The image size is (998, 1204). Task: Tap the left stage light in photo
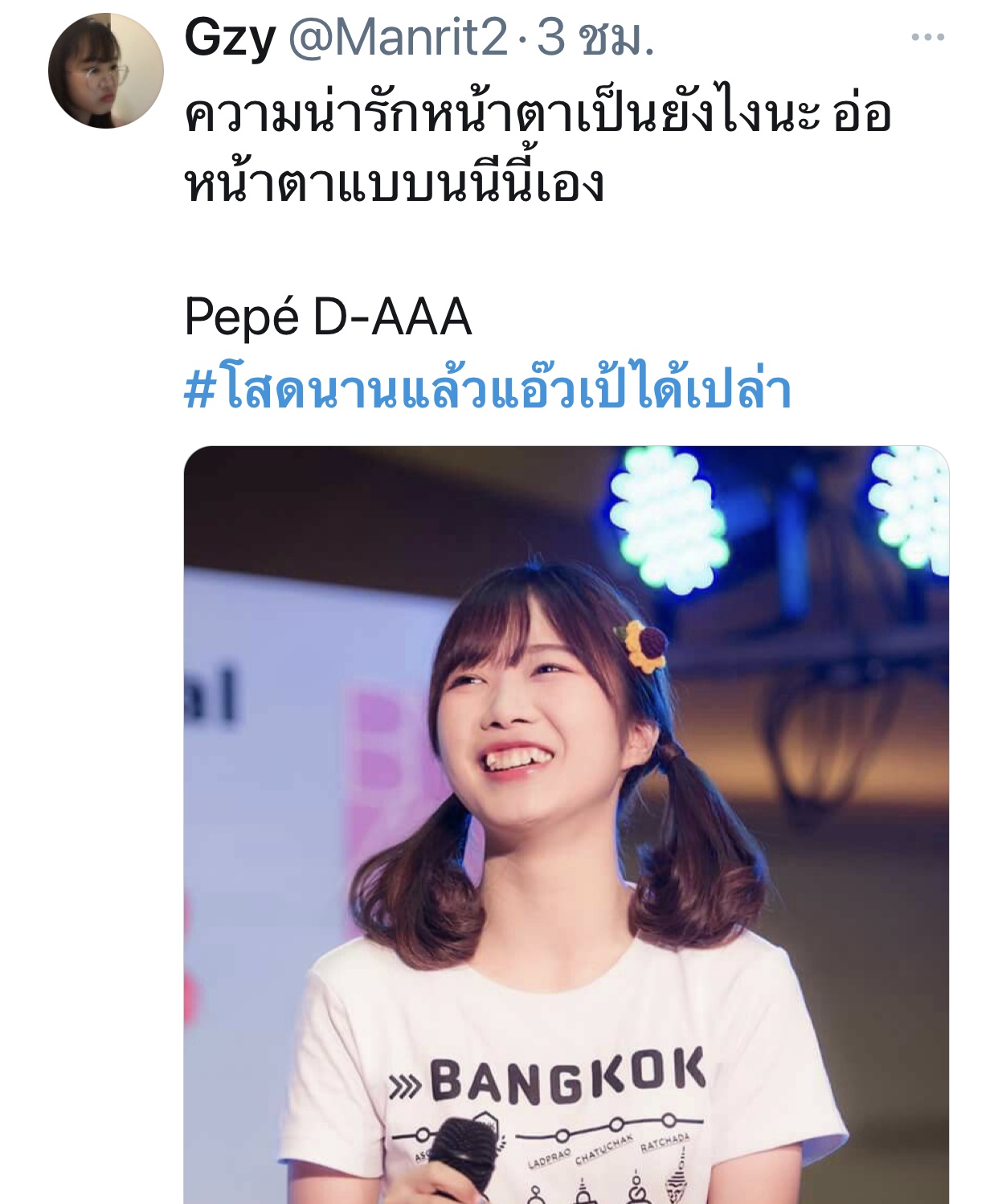(667, 520)
